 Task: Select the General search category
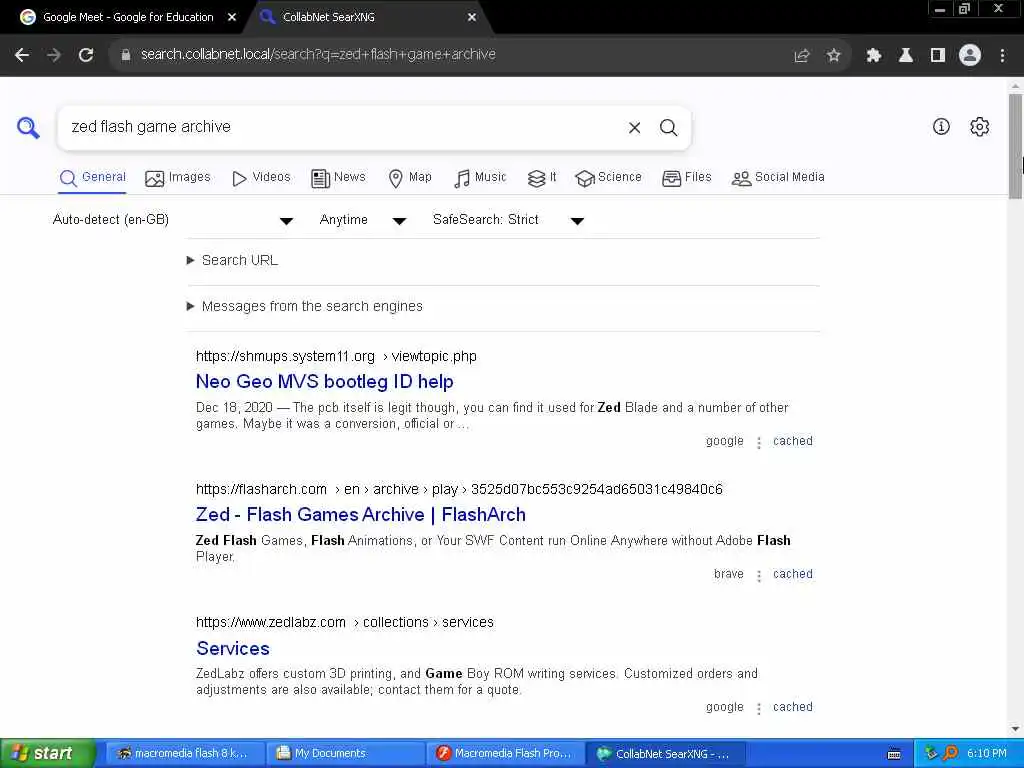pos(92,178)
